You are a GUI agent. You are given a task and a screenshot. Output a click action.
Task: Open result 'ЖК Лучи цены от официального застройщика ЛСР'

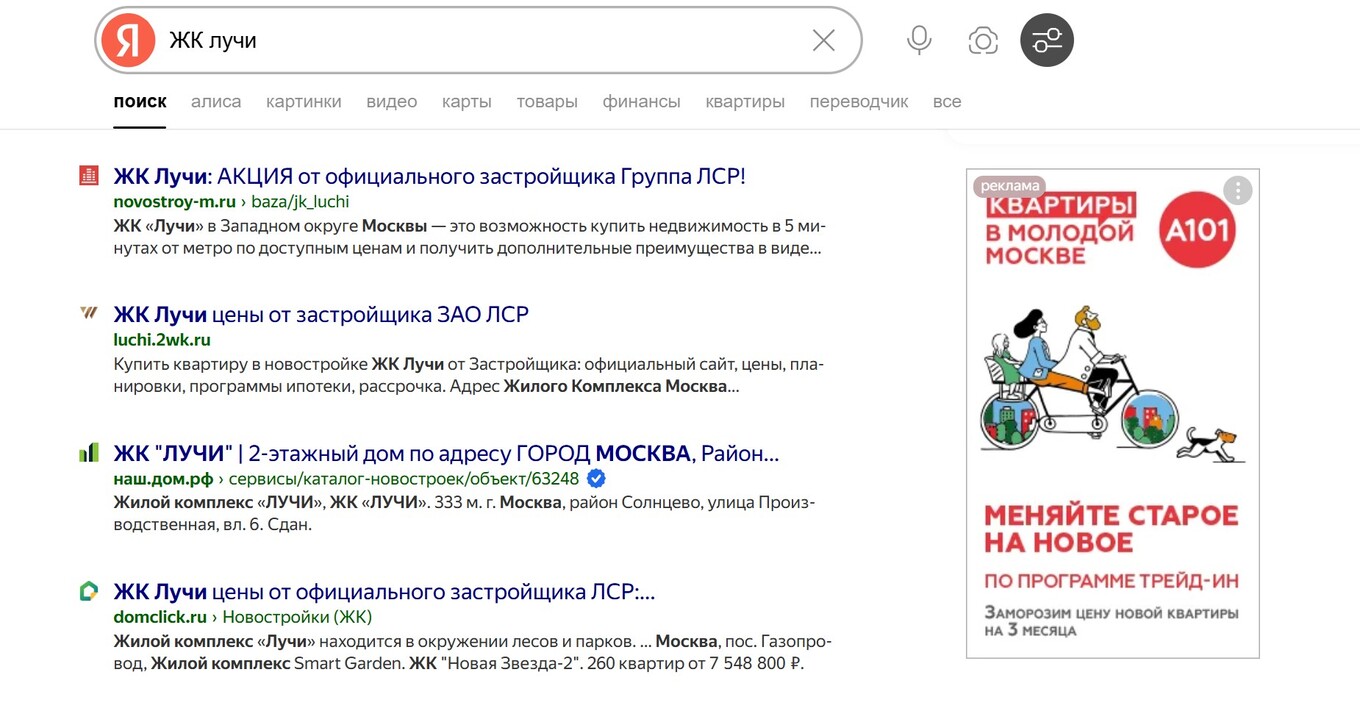click(x=384, y=591)
